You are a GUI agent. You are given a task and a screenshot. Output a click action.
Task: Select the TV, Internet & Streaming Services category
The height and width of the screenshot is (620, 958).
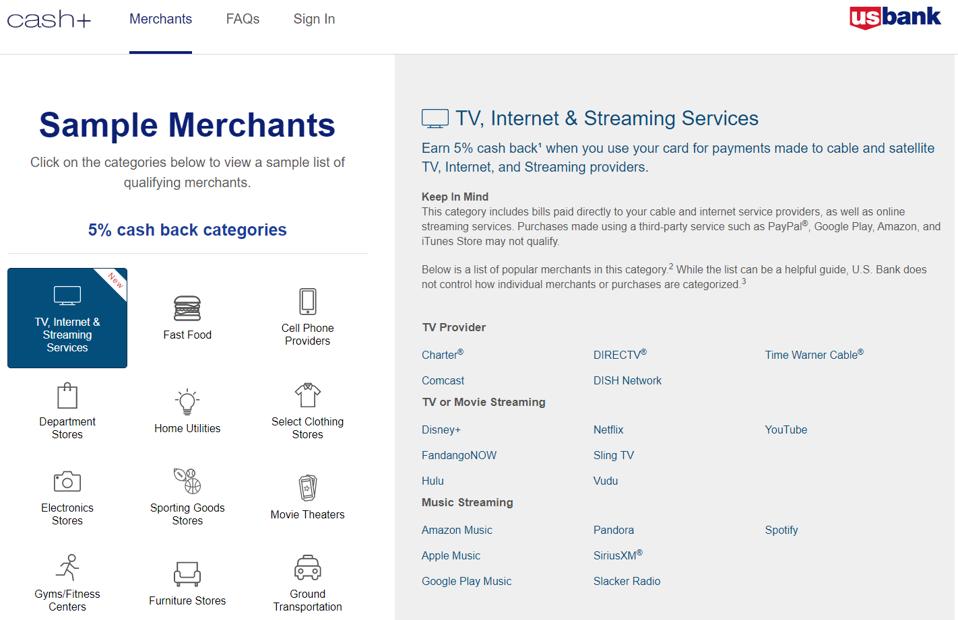coord(66,318)
